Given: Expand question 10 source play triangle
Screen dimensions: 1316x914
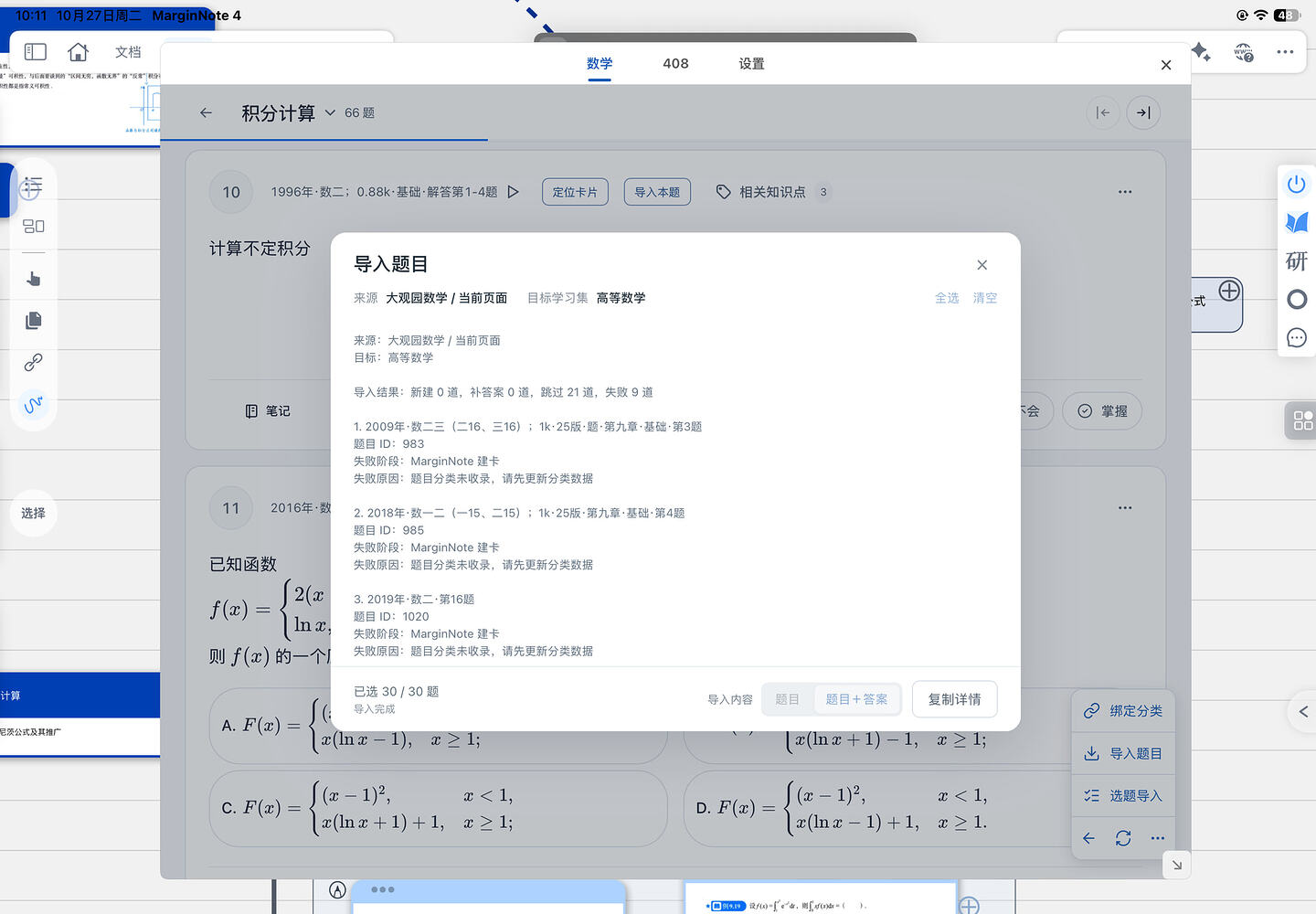Looking at the screenshot, I should [513, 192].
